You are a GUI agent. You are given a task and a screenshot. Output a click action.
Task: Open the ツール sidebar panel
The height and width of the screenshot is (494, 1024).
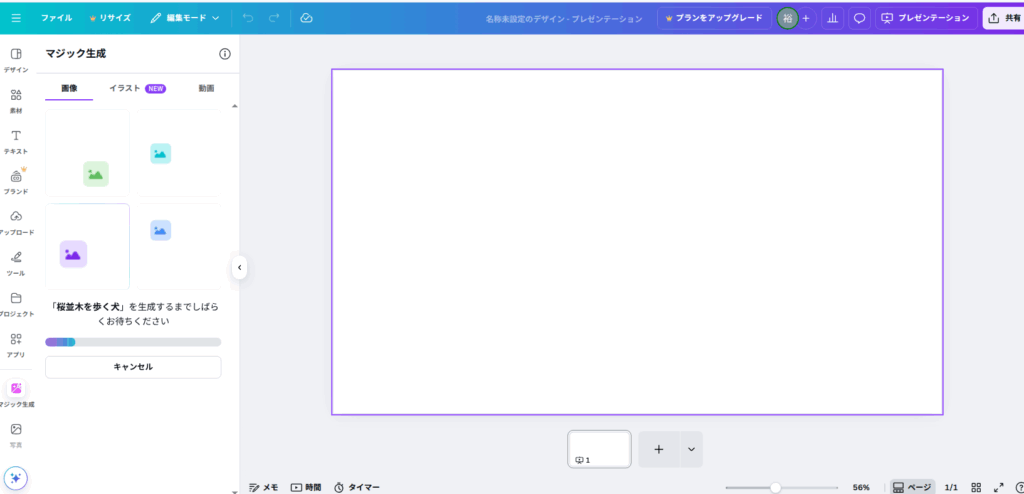click(x=16, y=263)
